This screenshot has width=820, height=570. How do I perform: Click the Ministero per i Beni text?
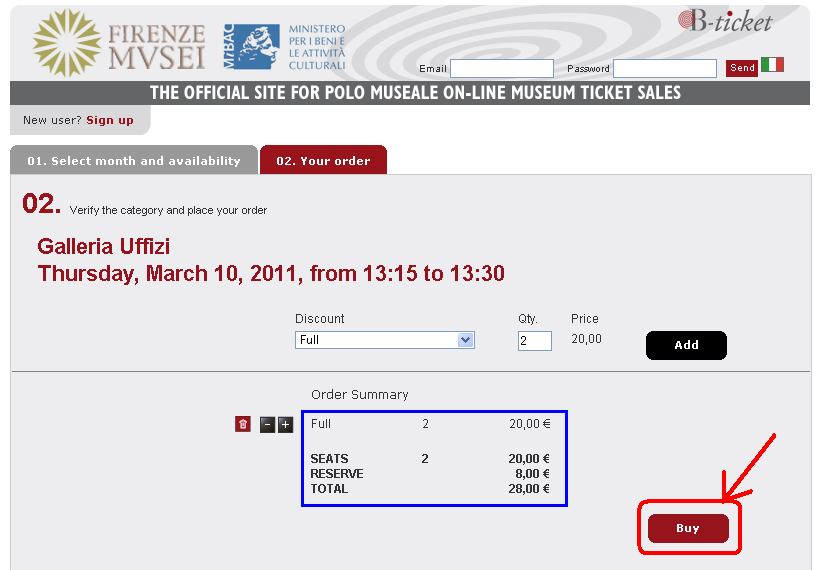pyautogui.click(x=317, y=47)
